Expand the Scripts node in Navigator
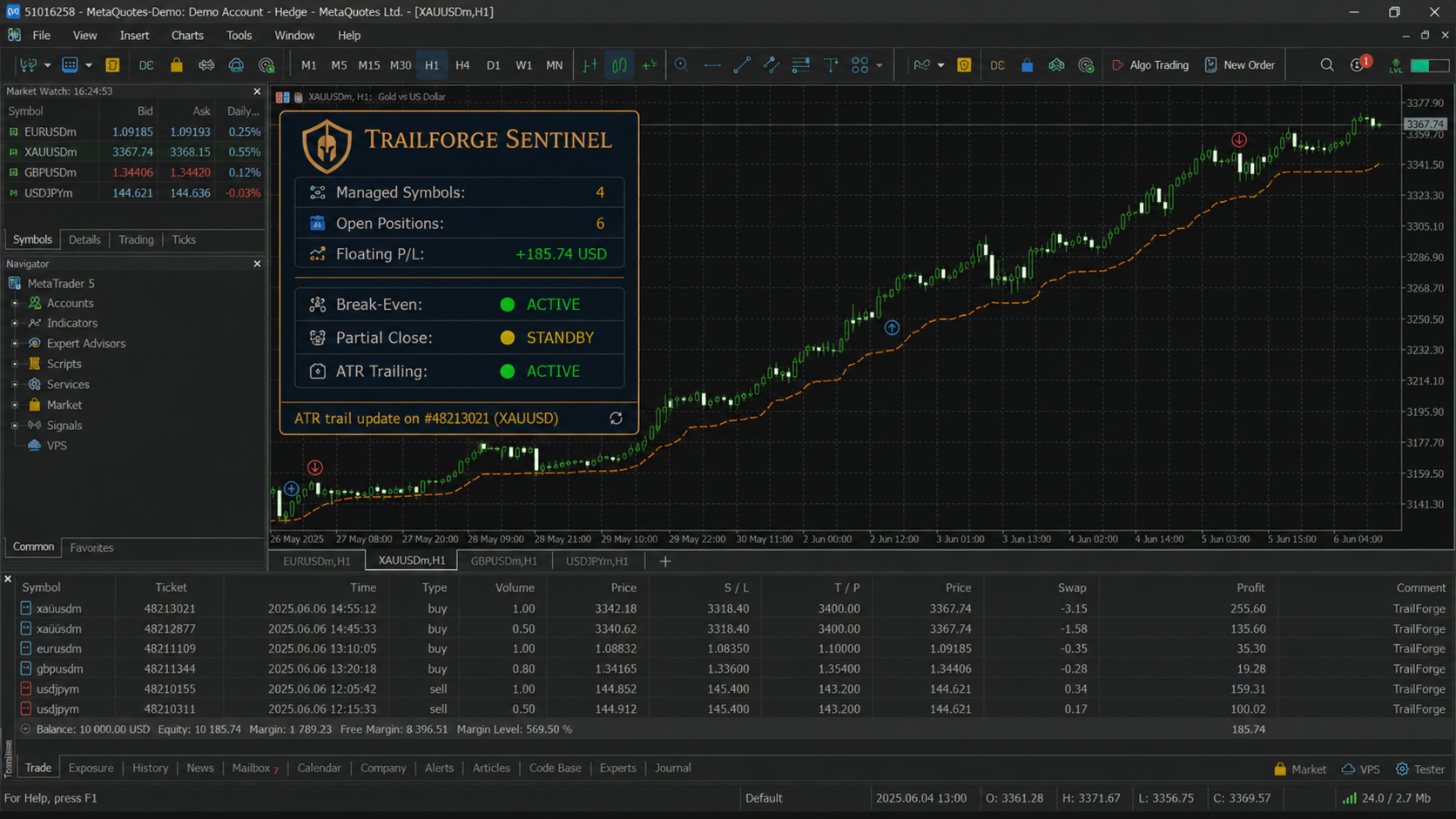Screen dimensions: 1456x819 point(15,364)
